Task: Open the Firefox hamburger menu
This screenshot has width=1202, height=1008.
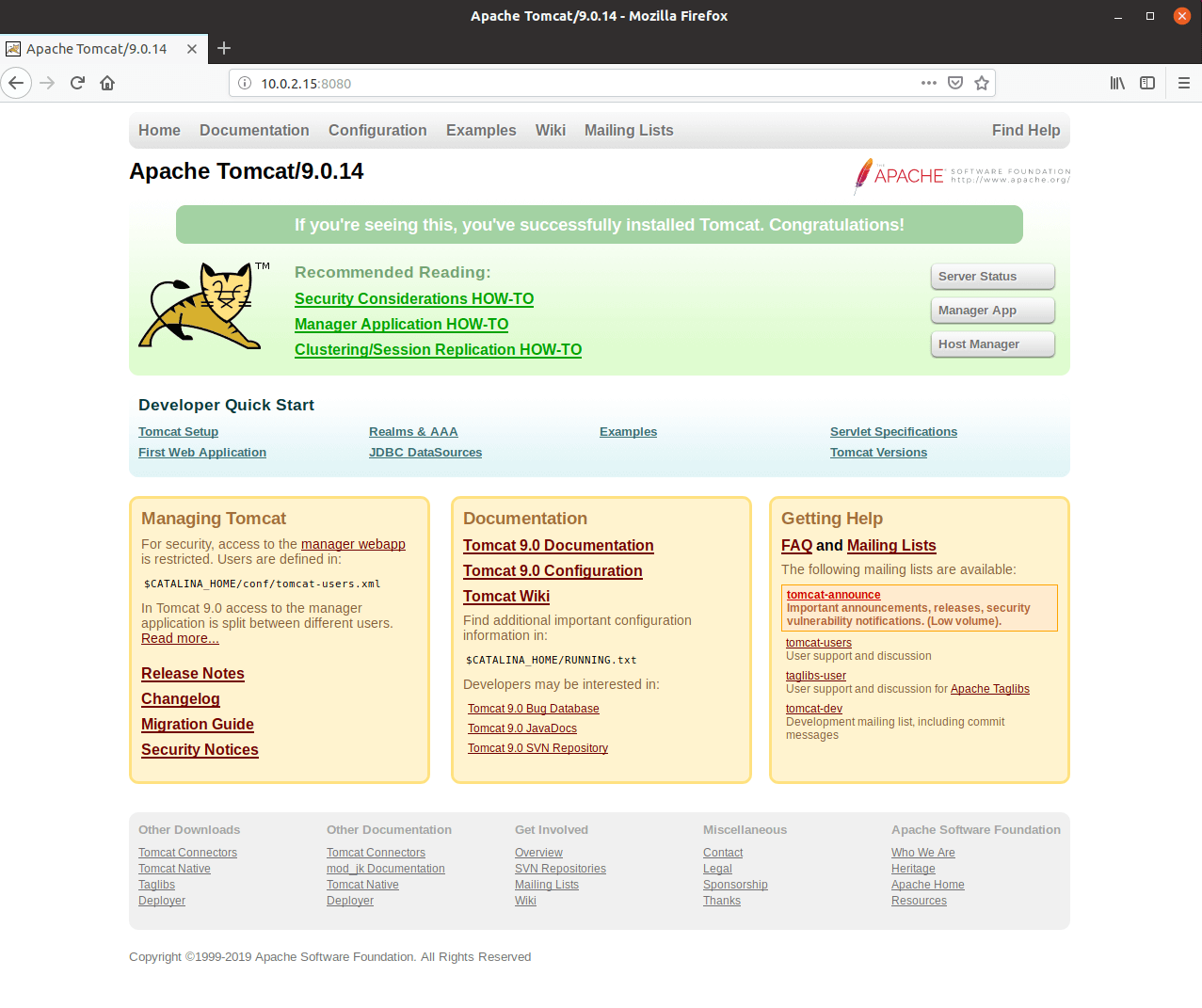Action: pos(1184,83)
